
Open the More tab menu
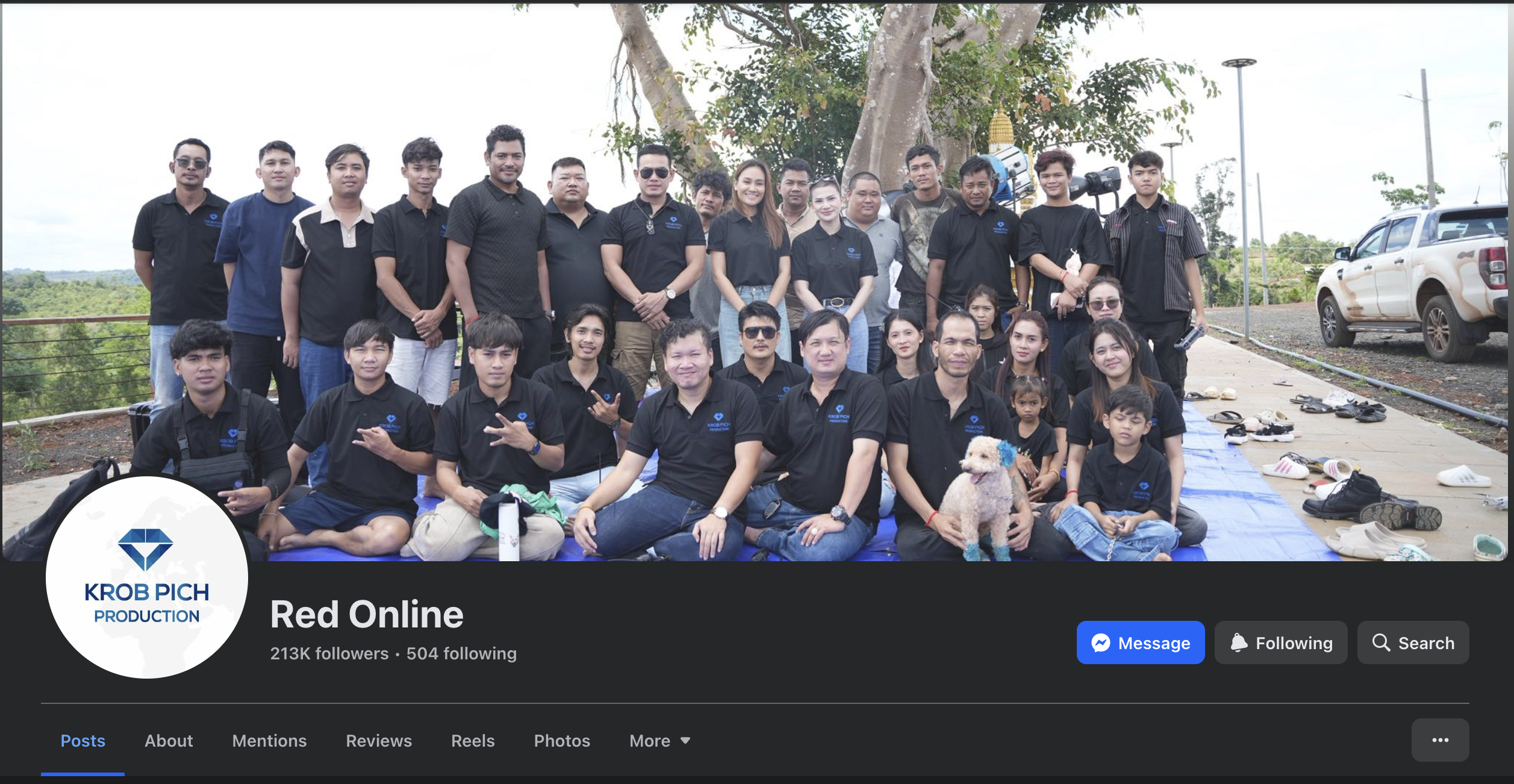pyautogui.click(x=659, y=741)
